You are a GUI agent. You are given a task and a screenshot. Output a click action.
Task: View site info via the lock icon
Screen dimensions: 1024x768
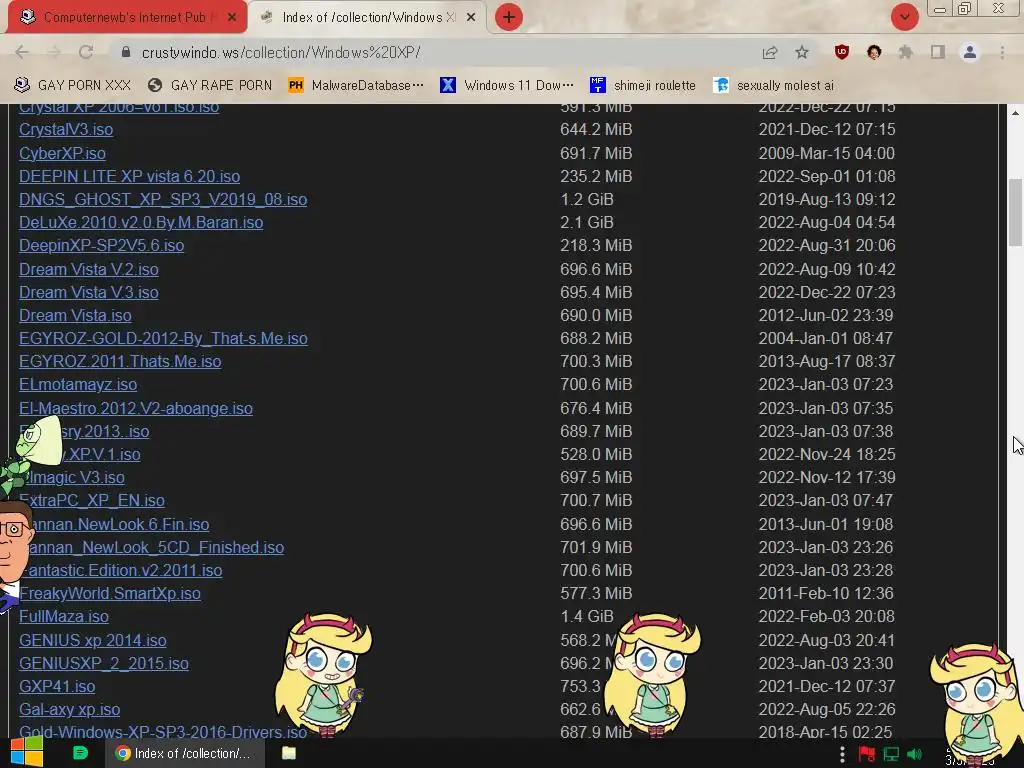[126, 52]
